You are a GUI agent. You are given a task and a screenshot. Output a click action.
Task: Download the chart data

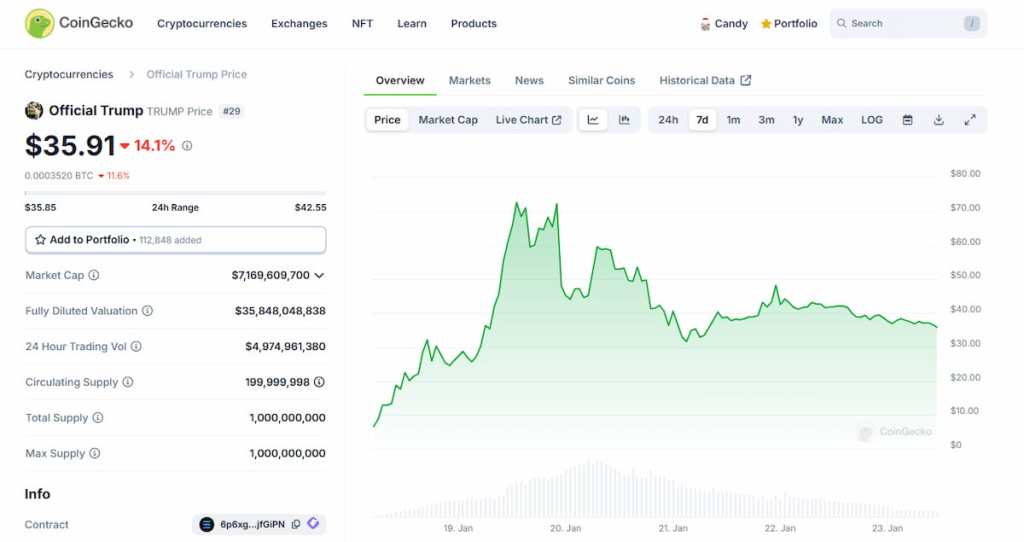click(x=938, y=120)
